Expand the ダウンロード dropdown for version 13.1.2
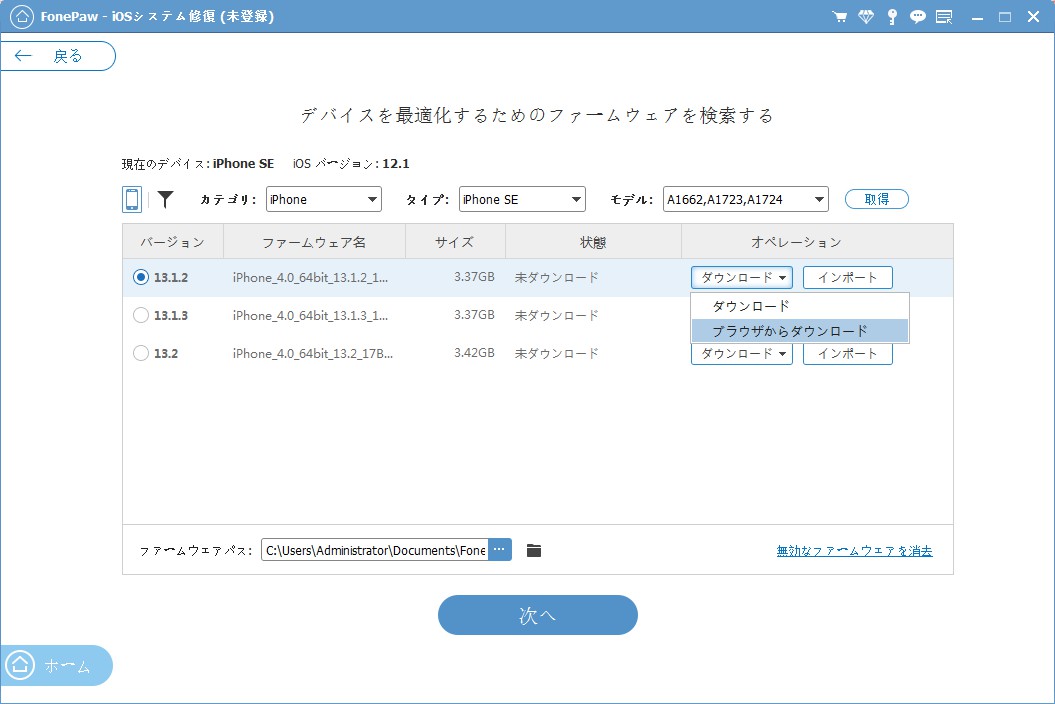 pos(741,277)
